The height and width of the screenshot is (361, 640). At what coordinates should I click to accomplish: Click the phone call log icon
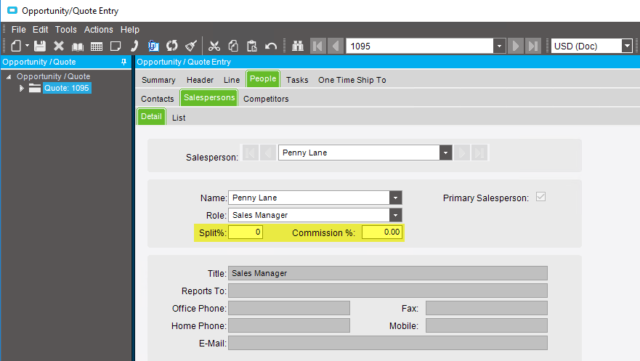(x=134, y=46)
